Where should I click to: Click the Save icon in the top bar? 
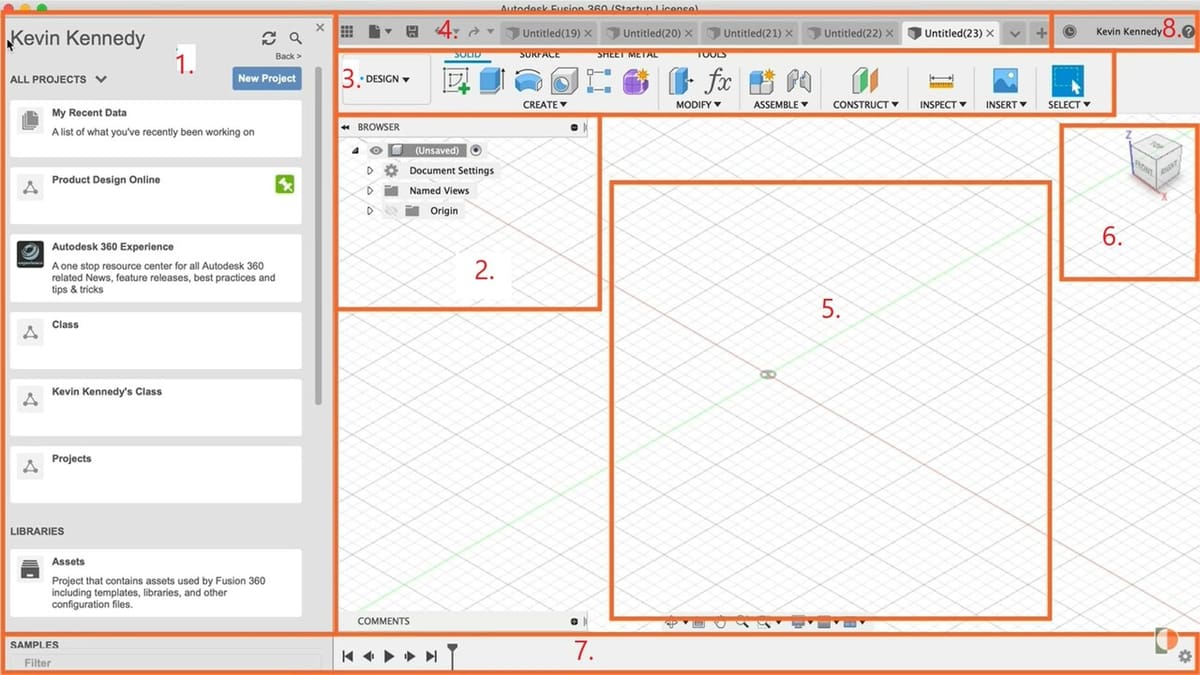click(x=412, y=33)
